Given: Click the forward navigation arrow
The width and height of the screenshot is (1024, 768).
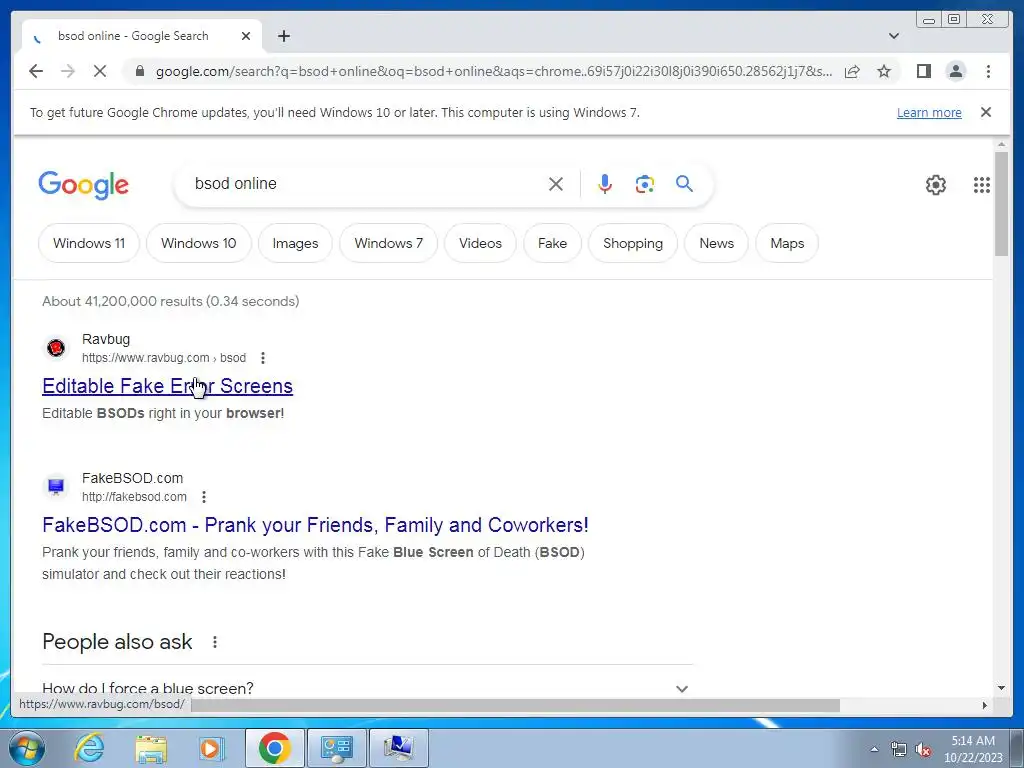Looking at the screenshot, I should tap(68, 71).
